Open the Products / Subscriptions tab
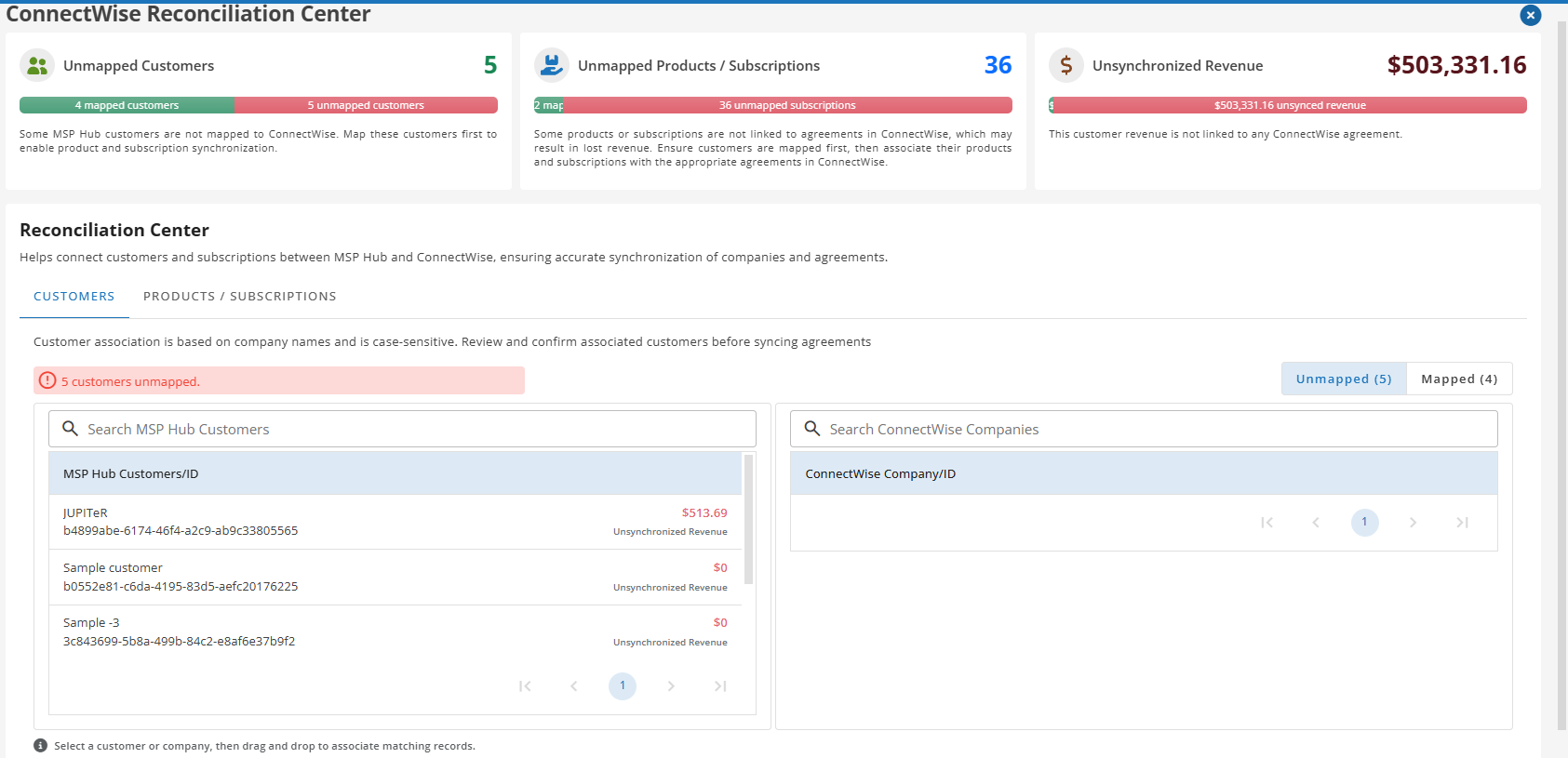The image size is (1568, 758). [240, 297]
